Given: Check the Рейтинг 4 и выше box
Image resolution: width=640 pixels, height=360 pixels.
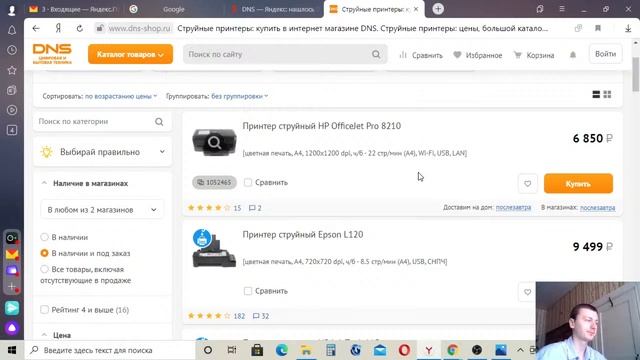Looking at the screenshot, I should [x=44, y=310].
